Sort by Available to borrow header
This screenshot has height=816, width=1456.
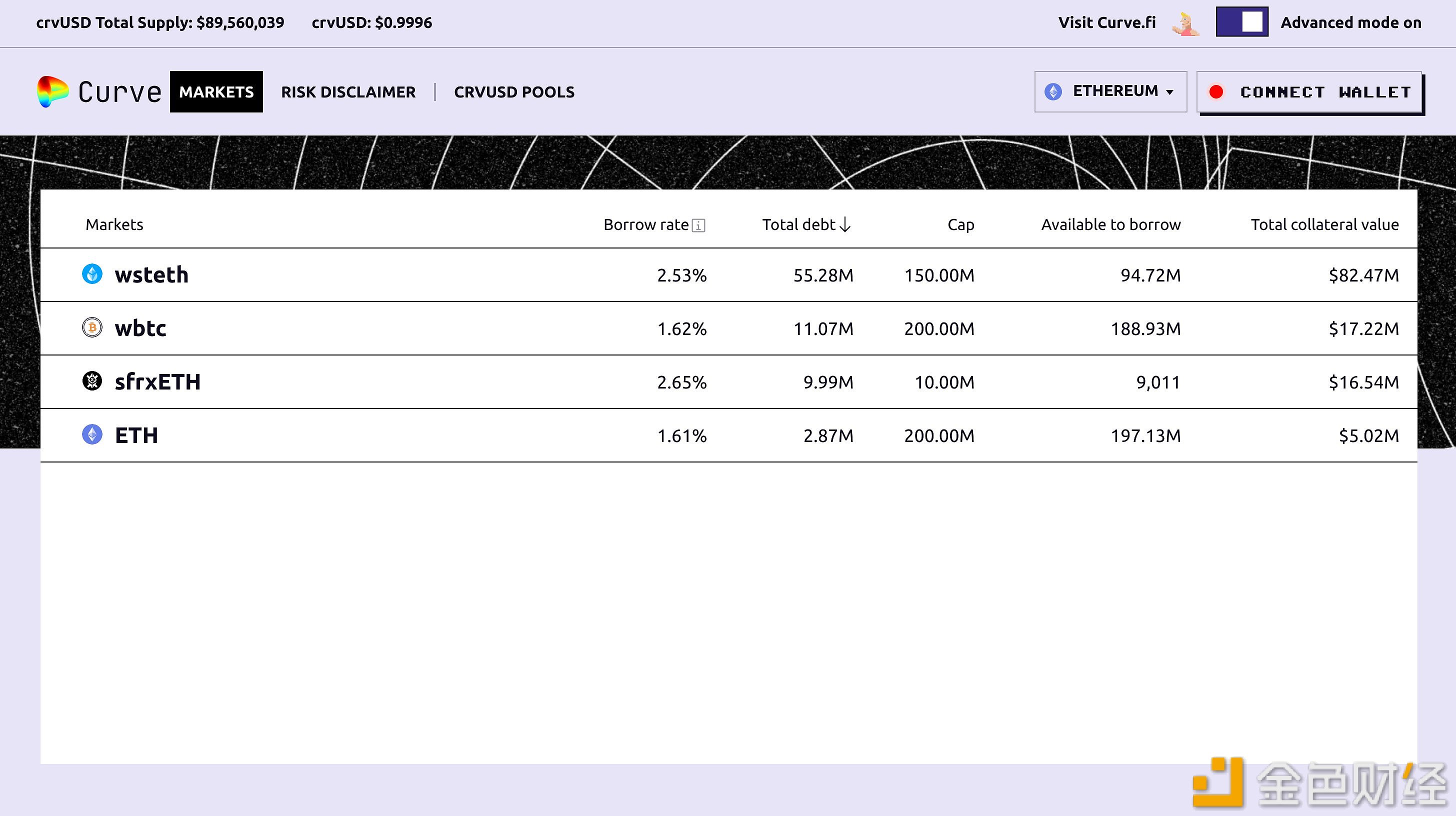pyautogui.click(x=1111, y=225)
